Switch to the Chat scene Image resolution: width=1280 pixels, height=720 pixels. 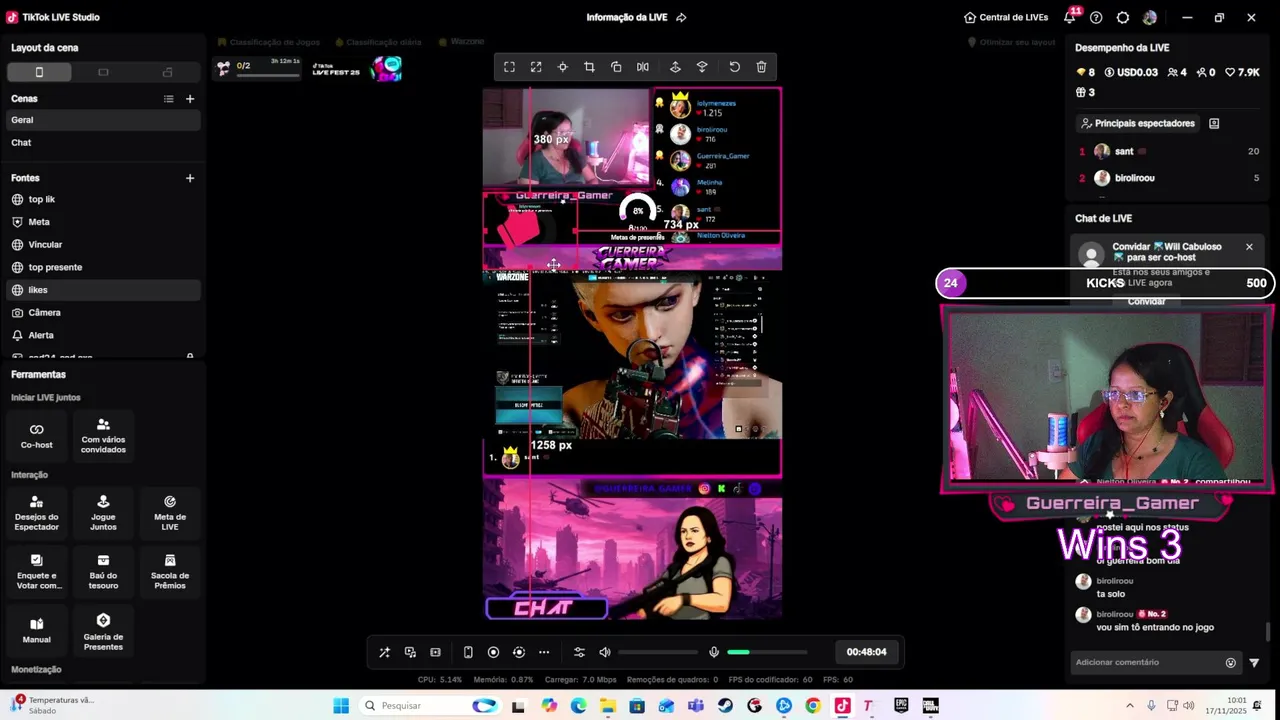click(x=103, y=143)
